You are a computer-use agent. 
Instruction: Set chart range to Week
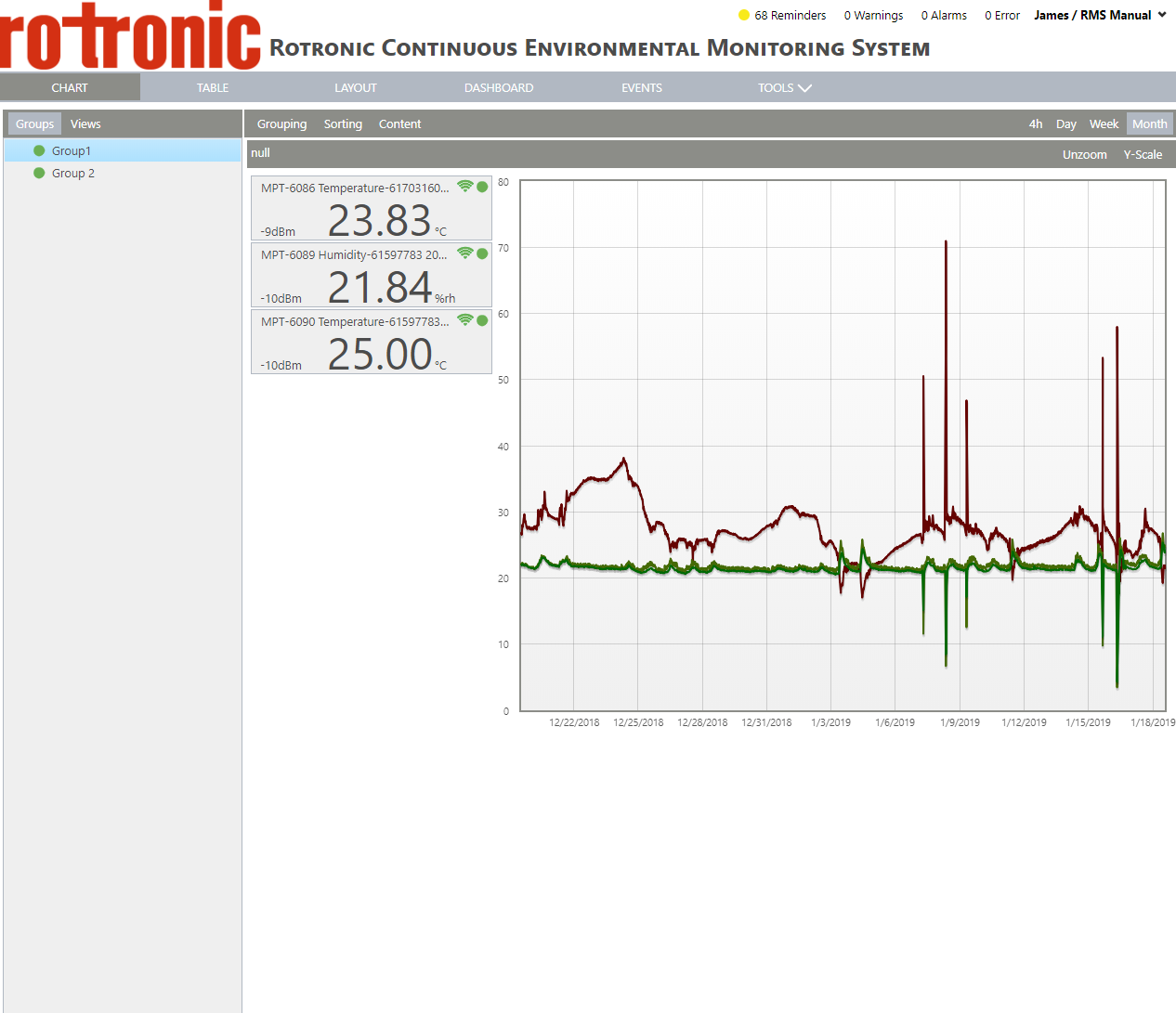[1104, 124]
